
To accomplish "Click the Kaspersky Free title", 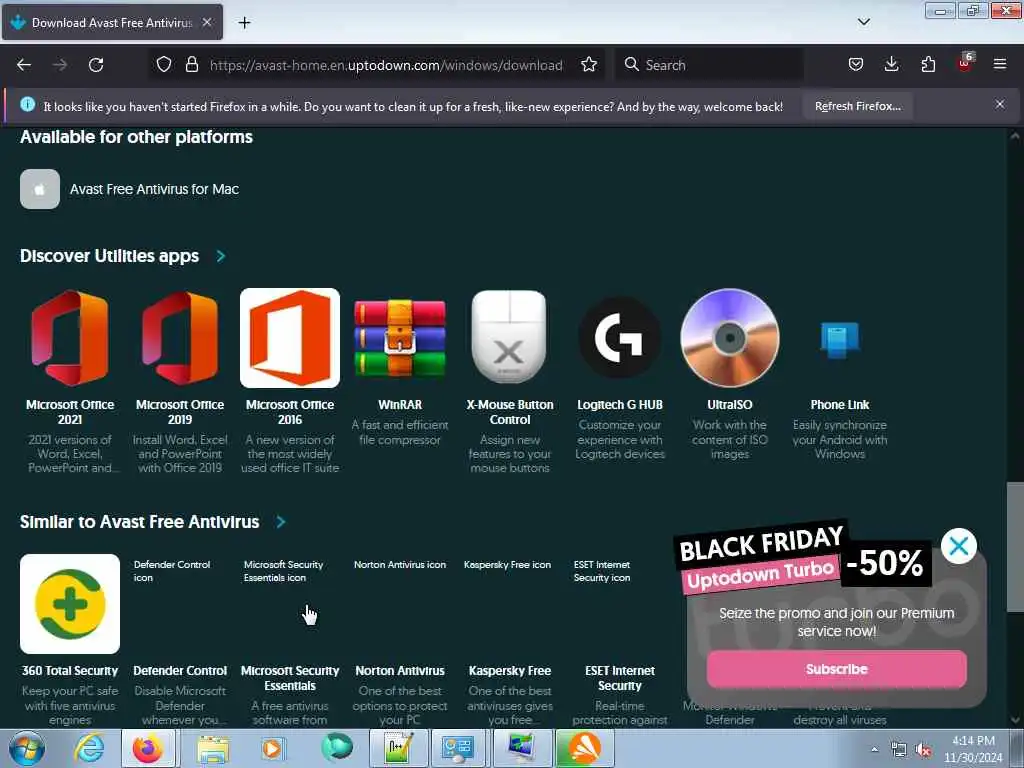I will coord(509,671).
